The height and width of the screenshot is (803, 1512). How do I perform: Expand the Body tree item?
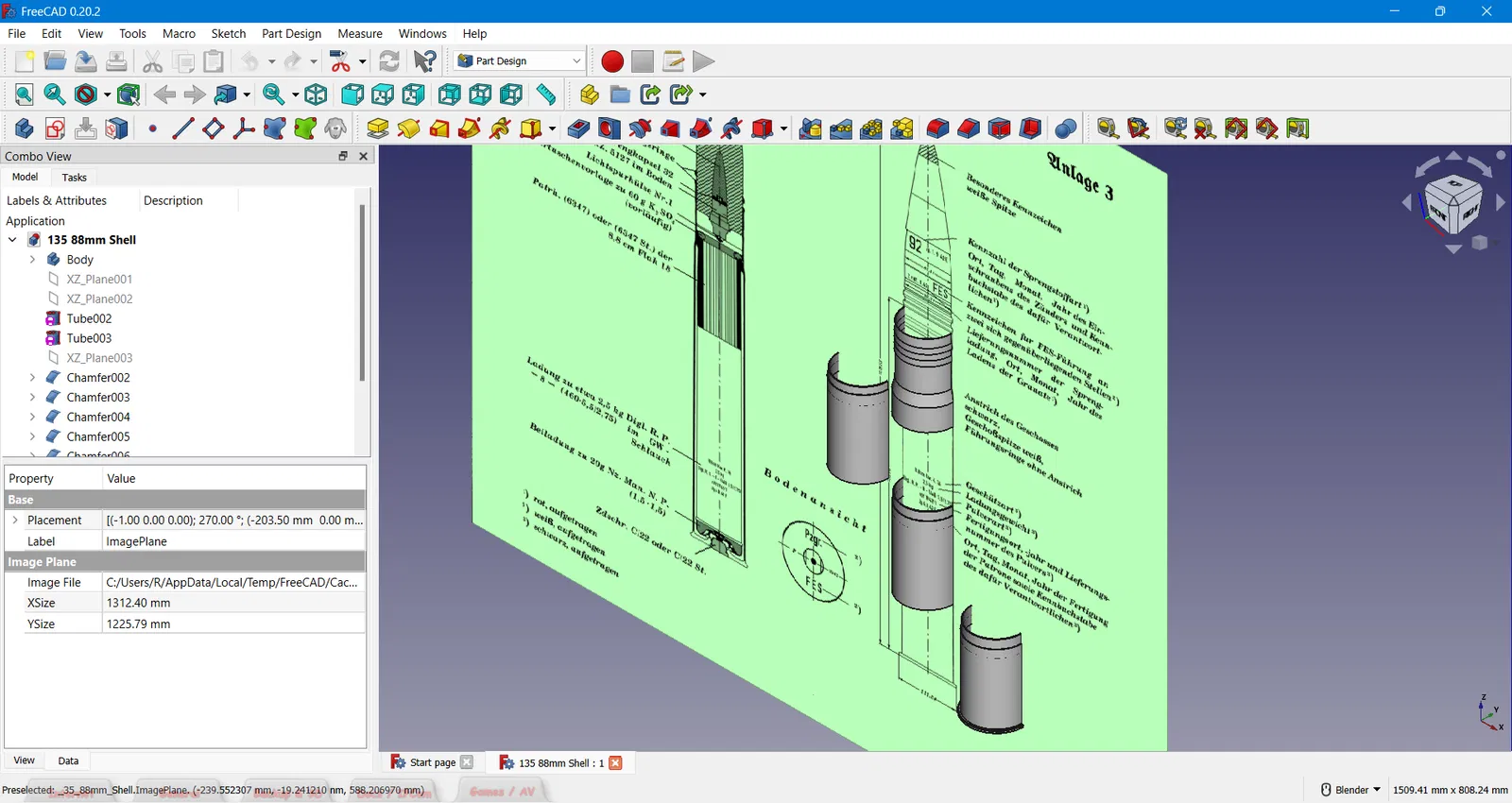(x=33, y=260)
